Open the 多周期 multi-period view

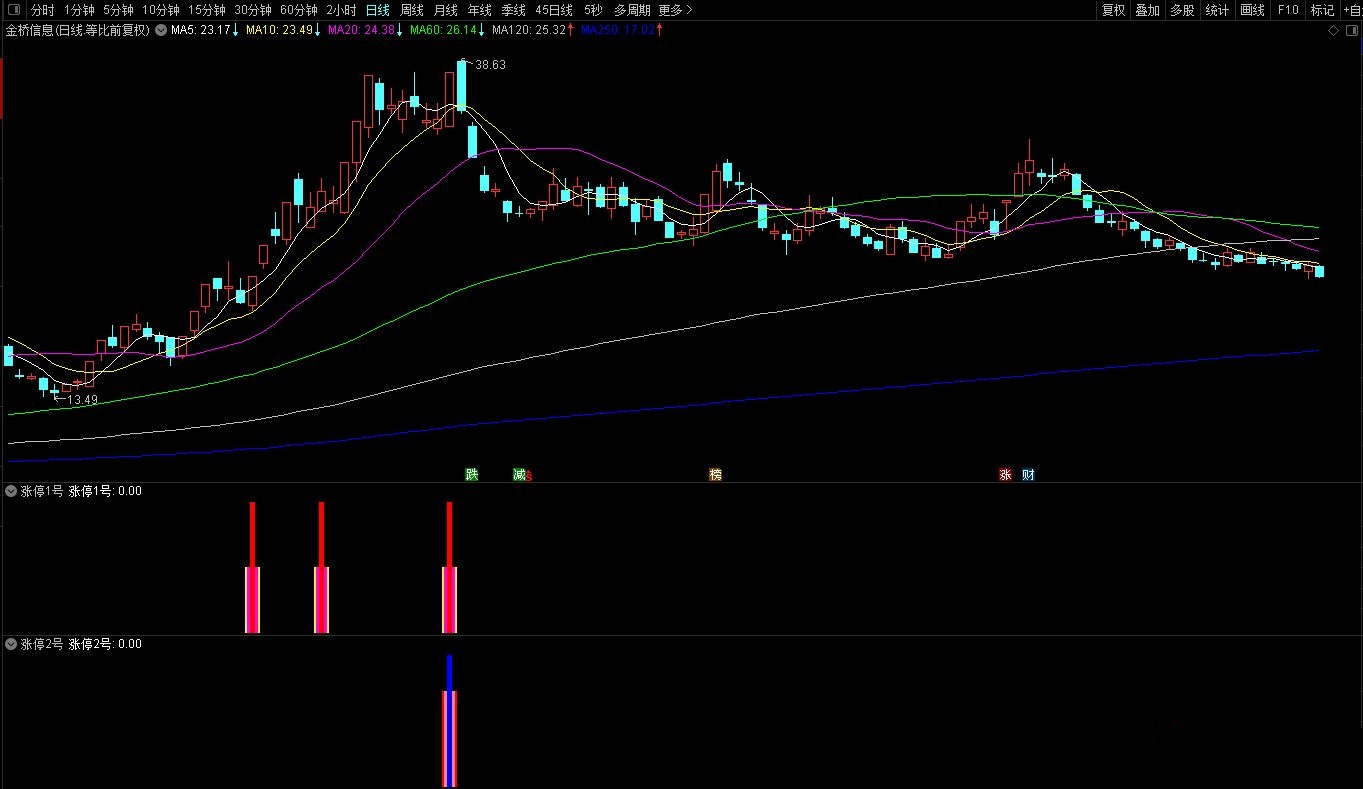(632, 10)
